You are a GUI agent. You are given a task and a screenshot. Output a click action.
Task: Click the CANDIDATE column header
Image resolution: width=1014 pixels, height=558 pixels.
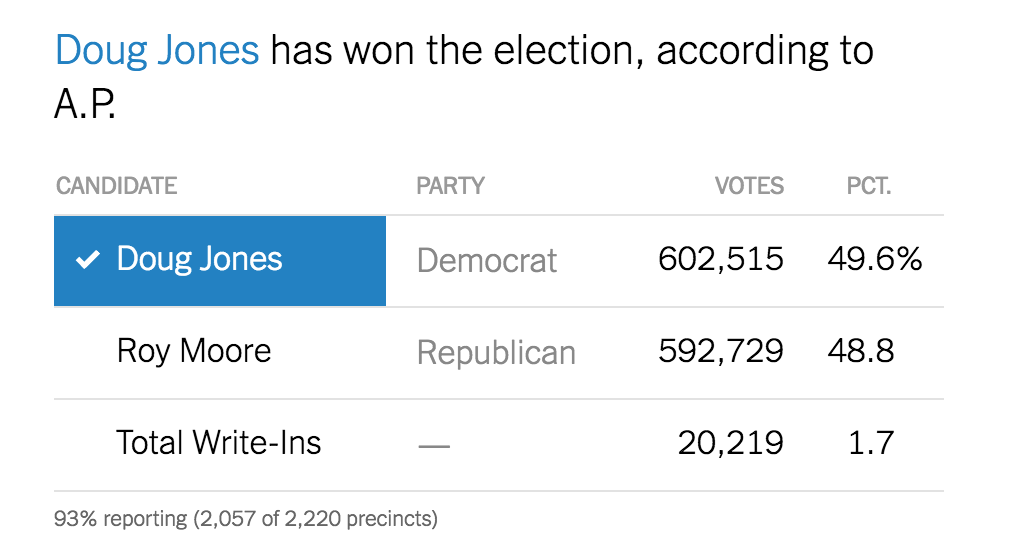pos(116,186)
